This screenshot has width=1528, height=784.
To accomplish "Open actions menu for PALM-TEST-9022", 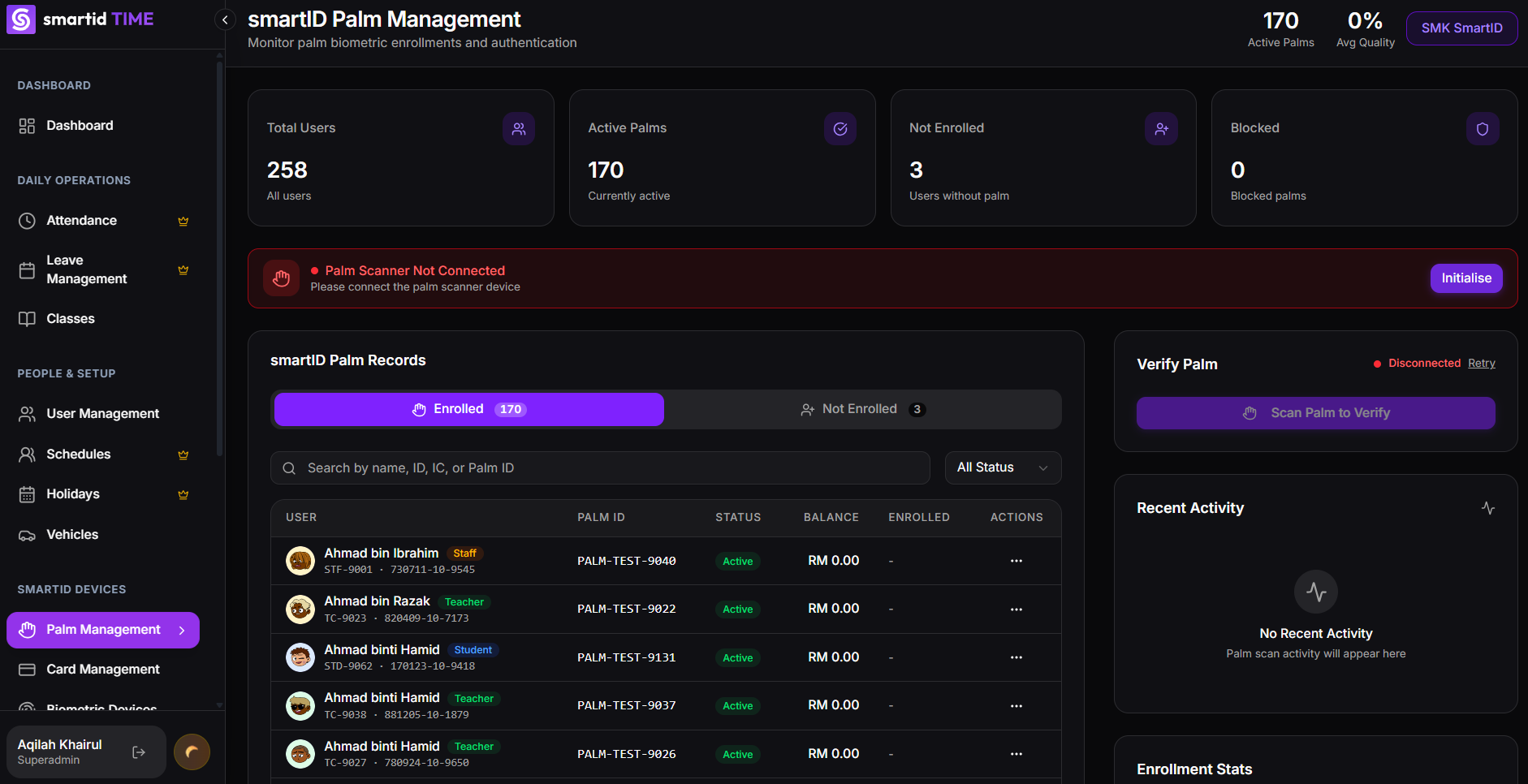I will (x=1017, y=610).
